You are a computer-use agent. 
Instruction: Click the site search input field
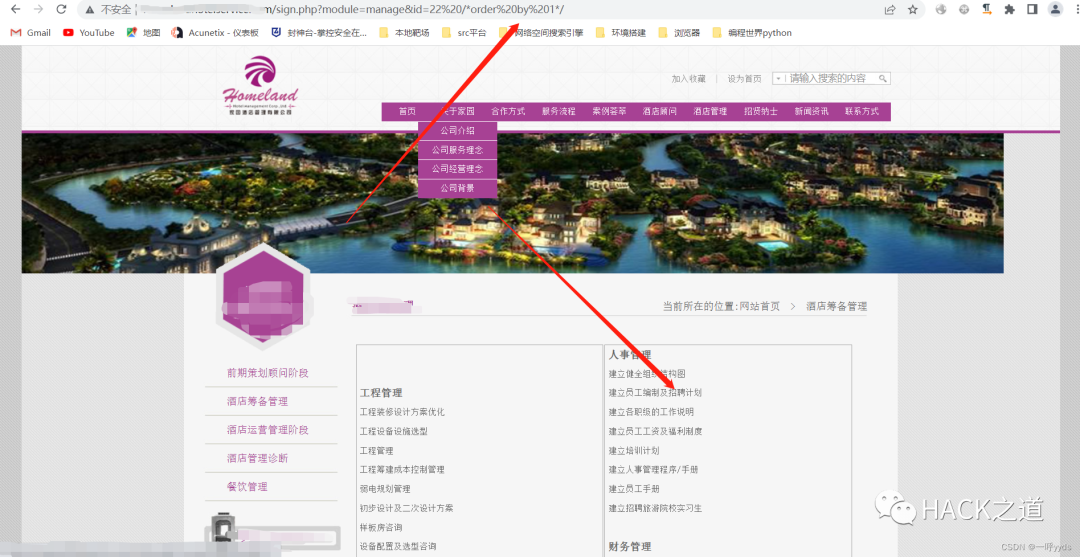click(830, 78)
